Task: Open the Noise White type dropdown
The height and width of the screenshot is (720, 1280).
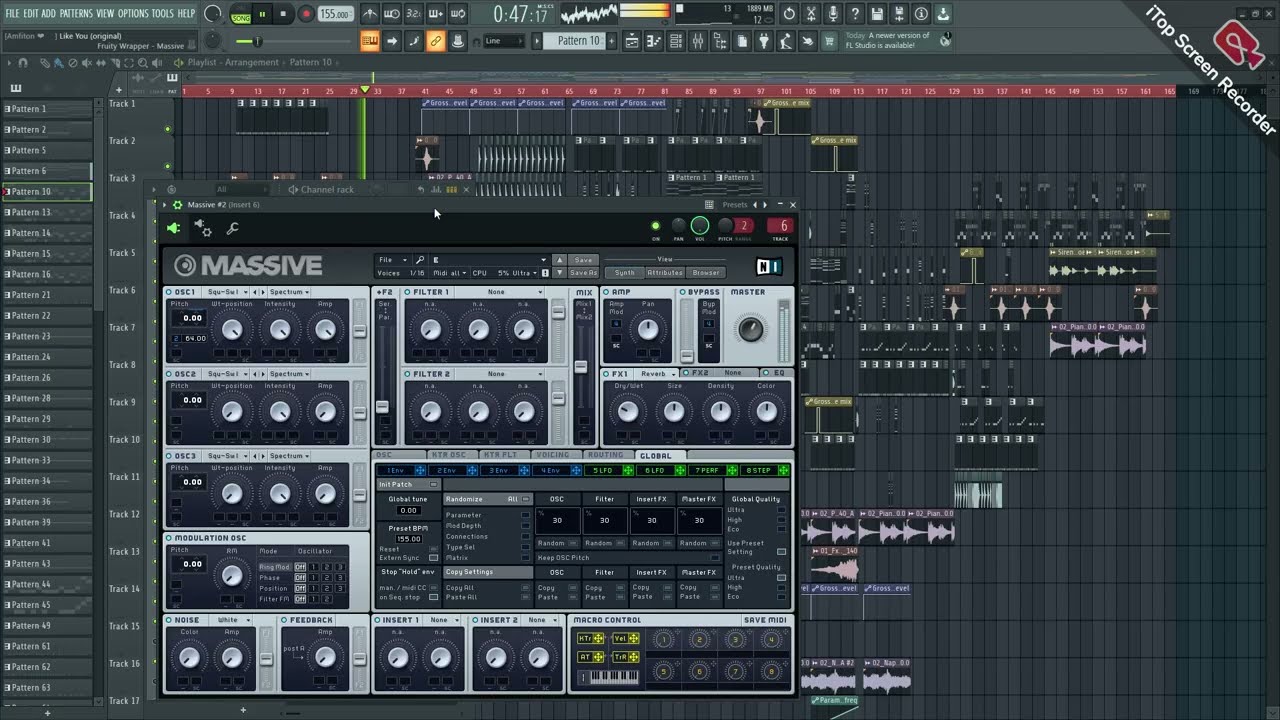Action: pos(231,620)
